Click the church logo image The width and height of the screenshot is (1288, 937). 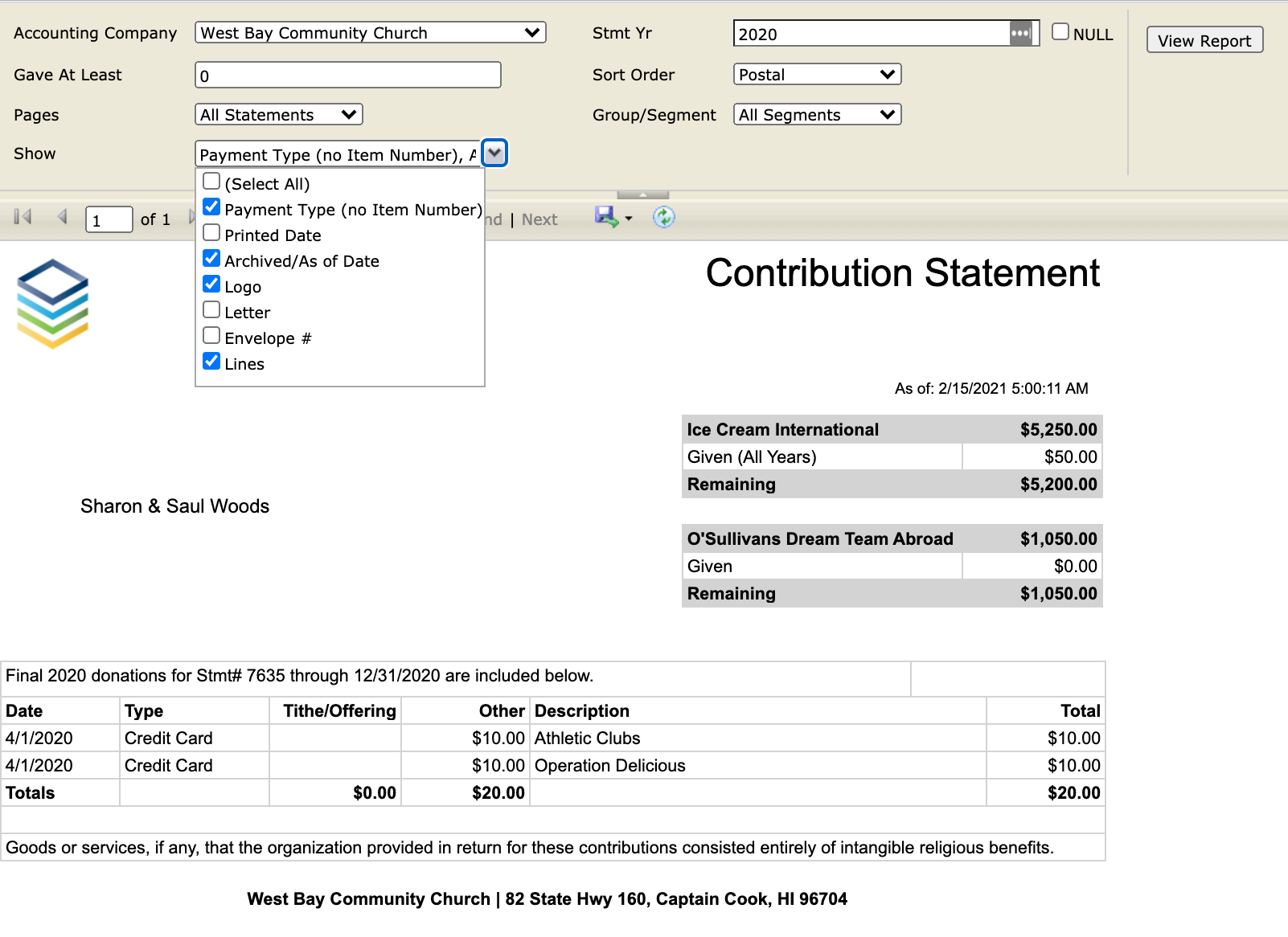coord(52,304)
